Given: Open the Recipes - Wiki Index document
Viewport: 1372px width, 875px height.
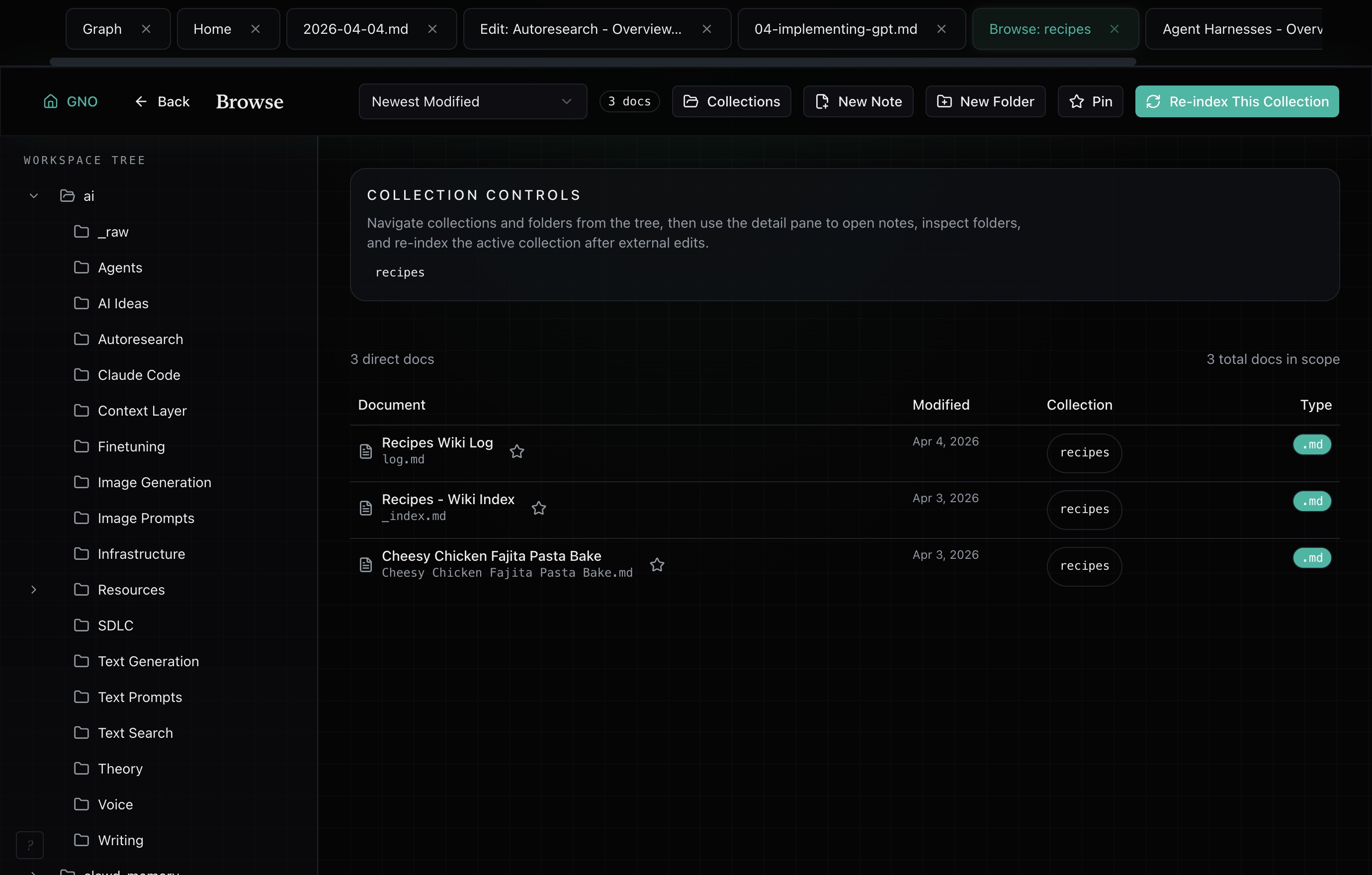Looking at the screenshot, I should click(448, 499).
